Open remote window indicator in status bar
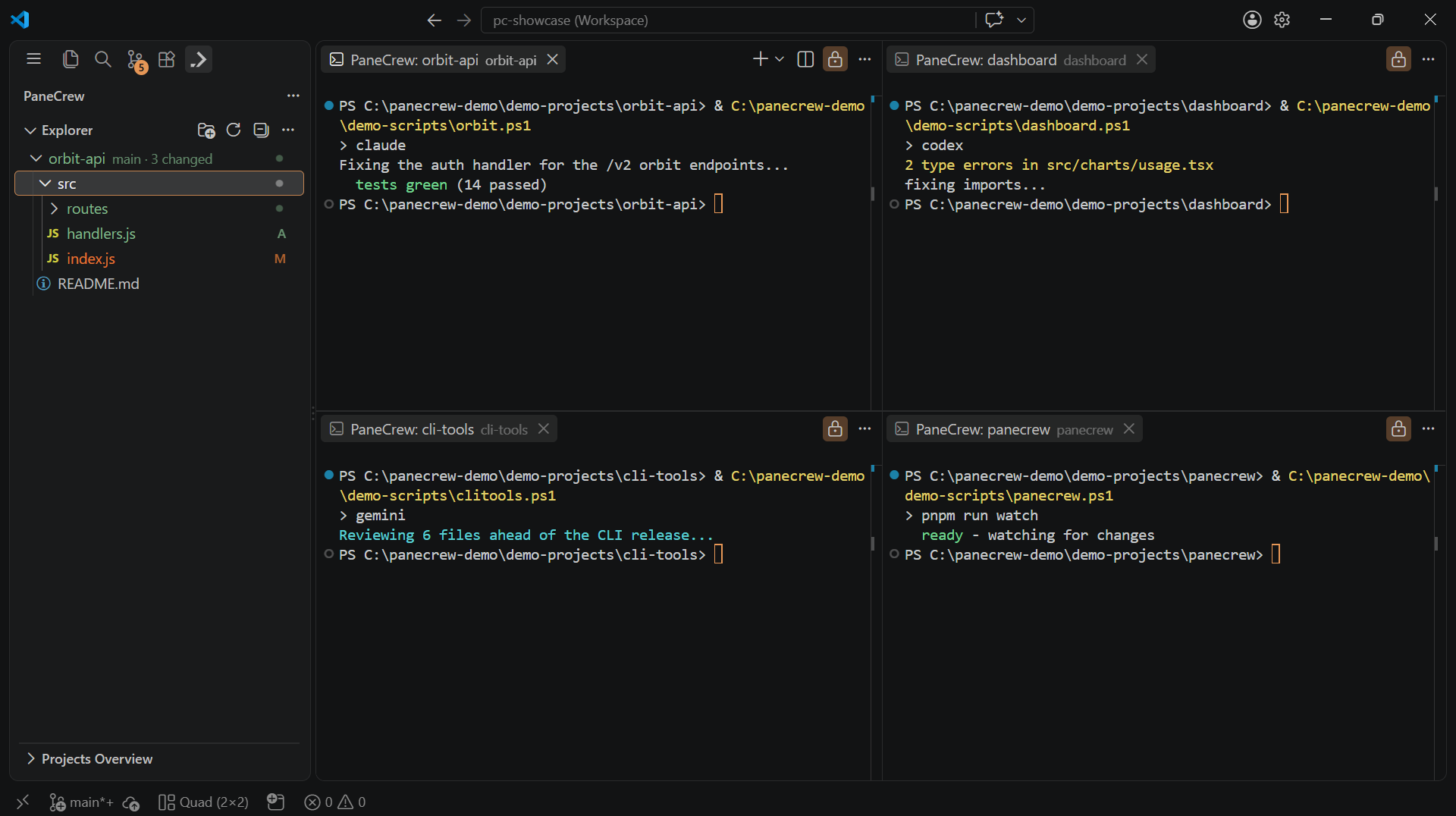Screen dimensions: 1456x816 (23, 802)
